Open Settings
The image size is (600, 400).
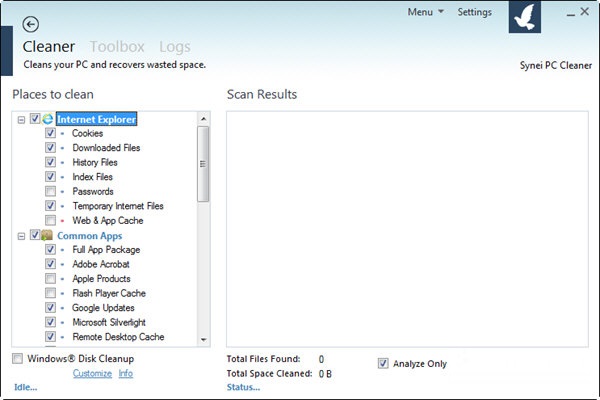click(x=474, y=12)
